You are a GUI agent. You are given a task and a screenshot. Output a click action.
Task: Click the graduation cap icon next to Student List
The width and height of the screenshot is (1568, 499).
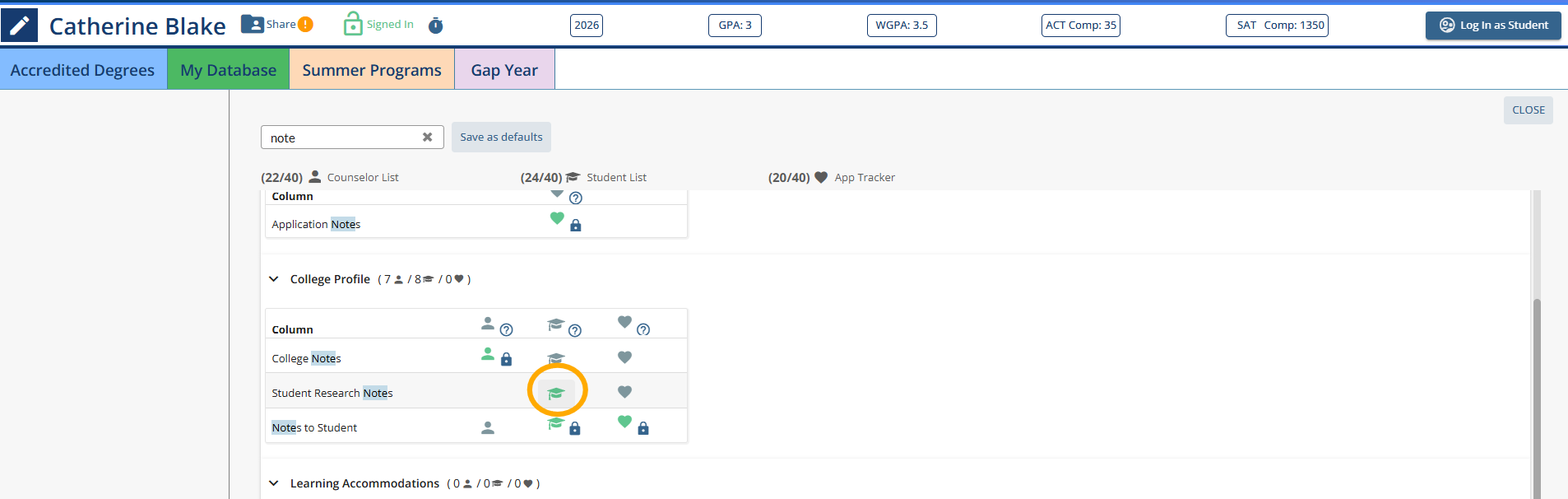pos(573,176)
